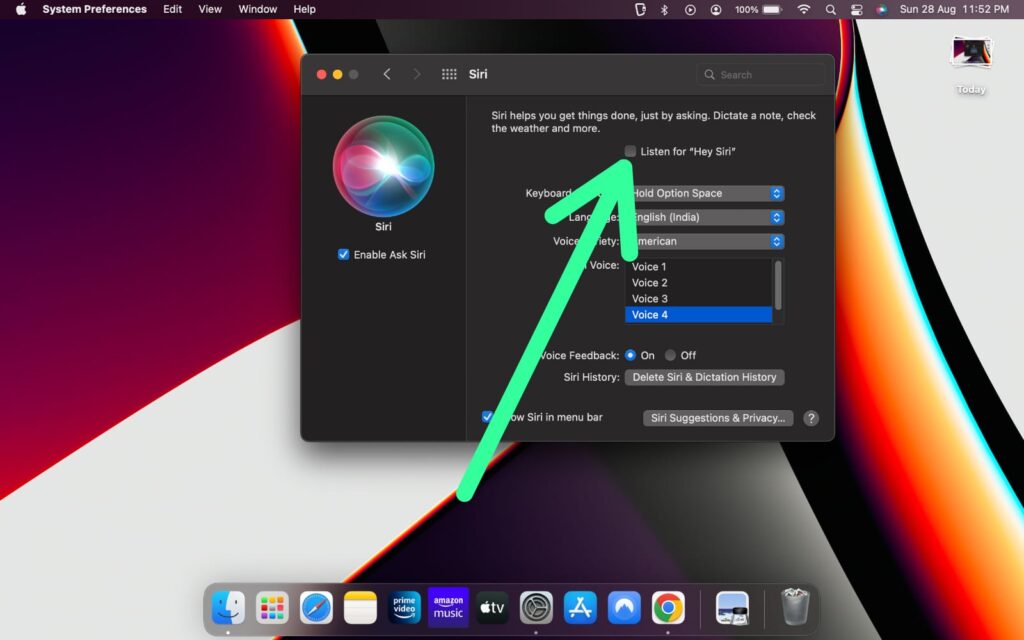Set Voice Feedback to On
The height and width of the screenshot is (640, 1024).
click(630, 355)
